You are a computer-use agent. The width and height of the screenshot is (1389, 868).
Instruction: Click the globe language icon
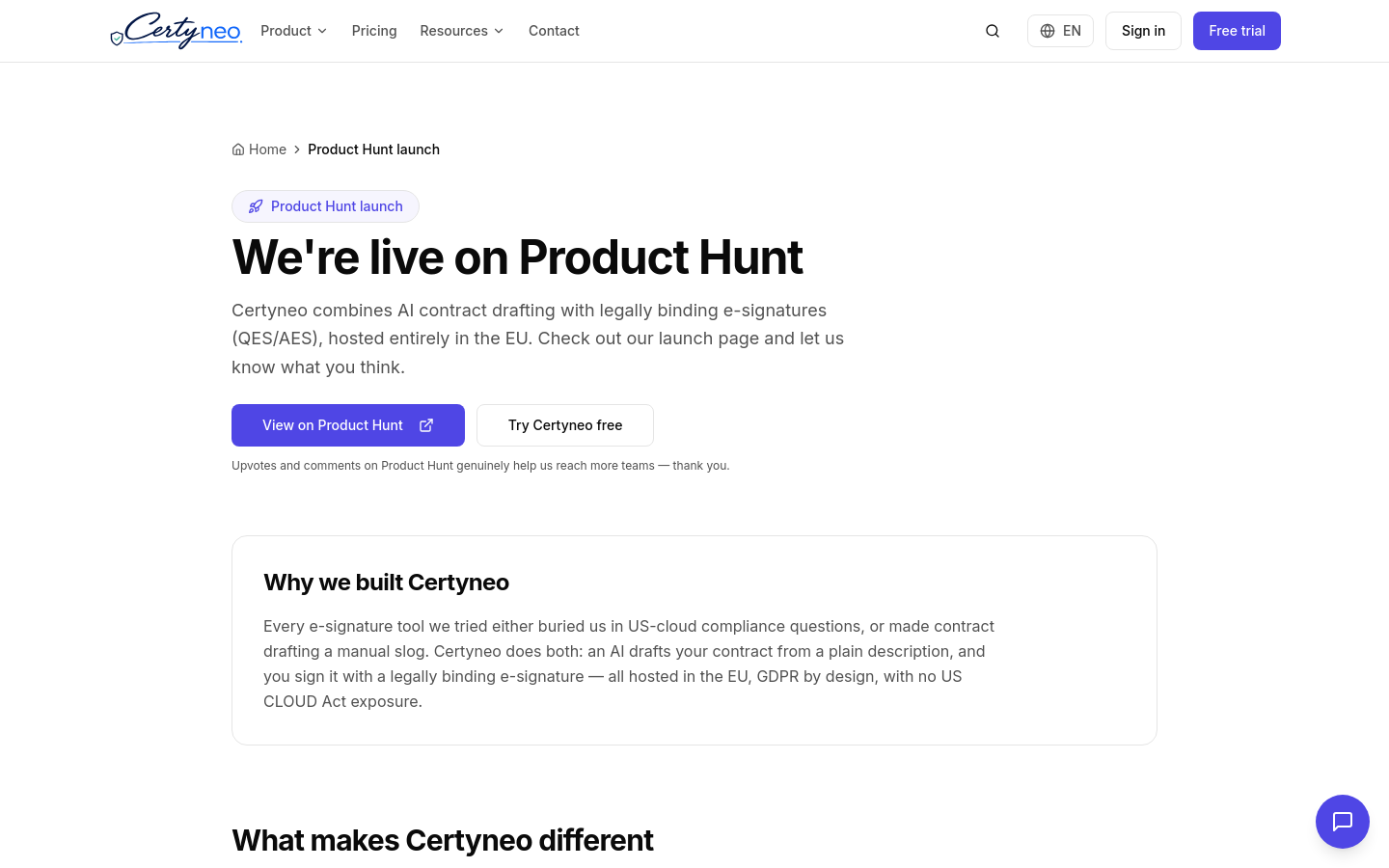(1048, 31)
